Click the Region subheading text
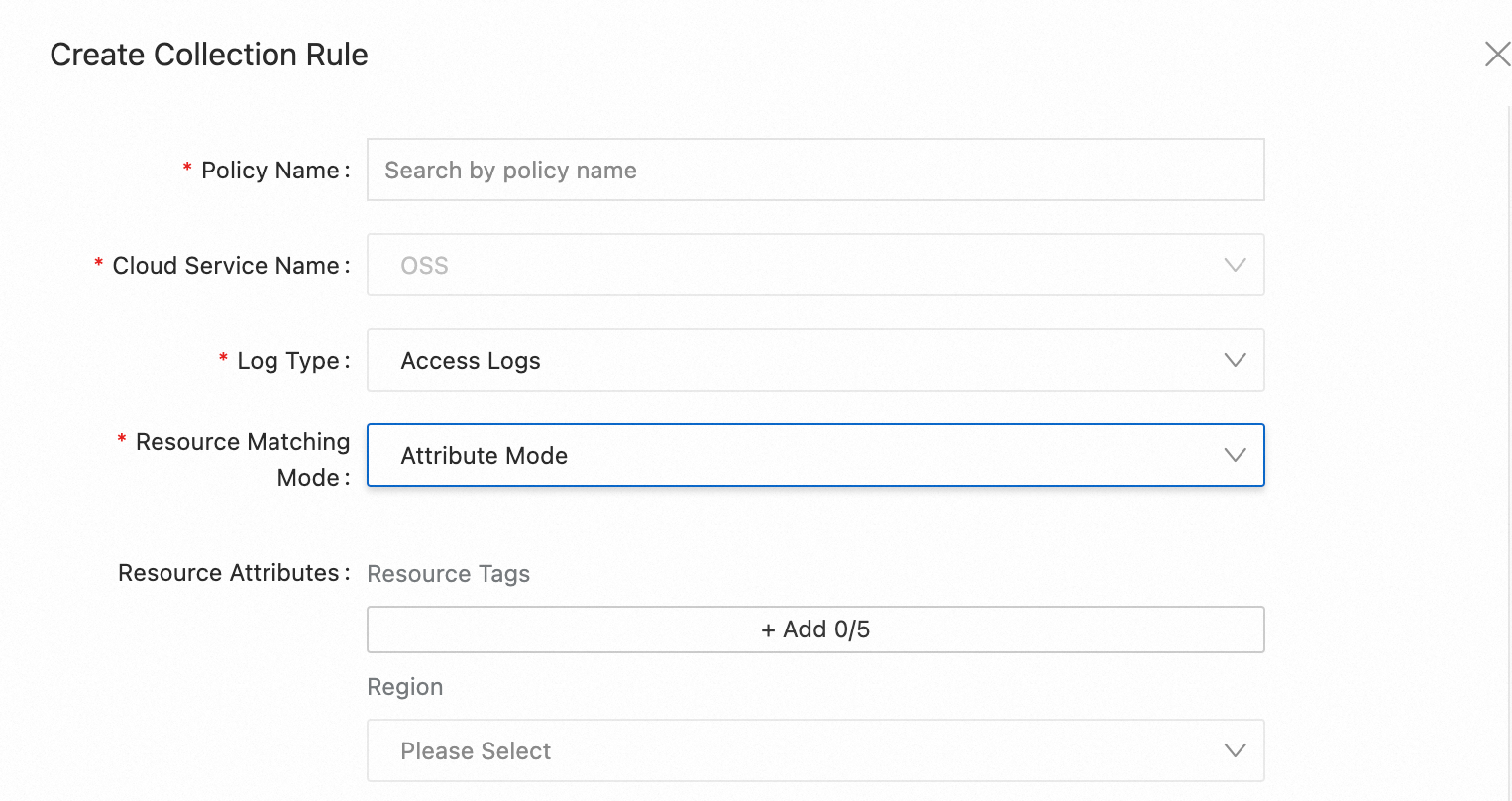 point(404,687)
